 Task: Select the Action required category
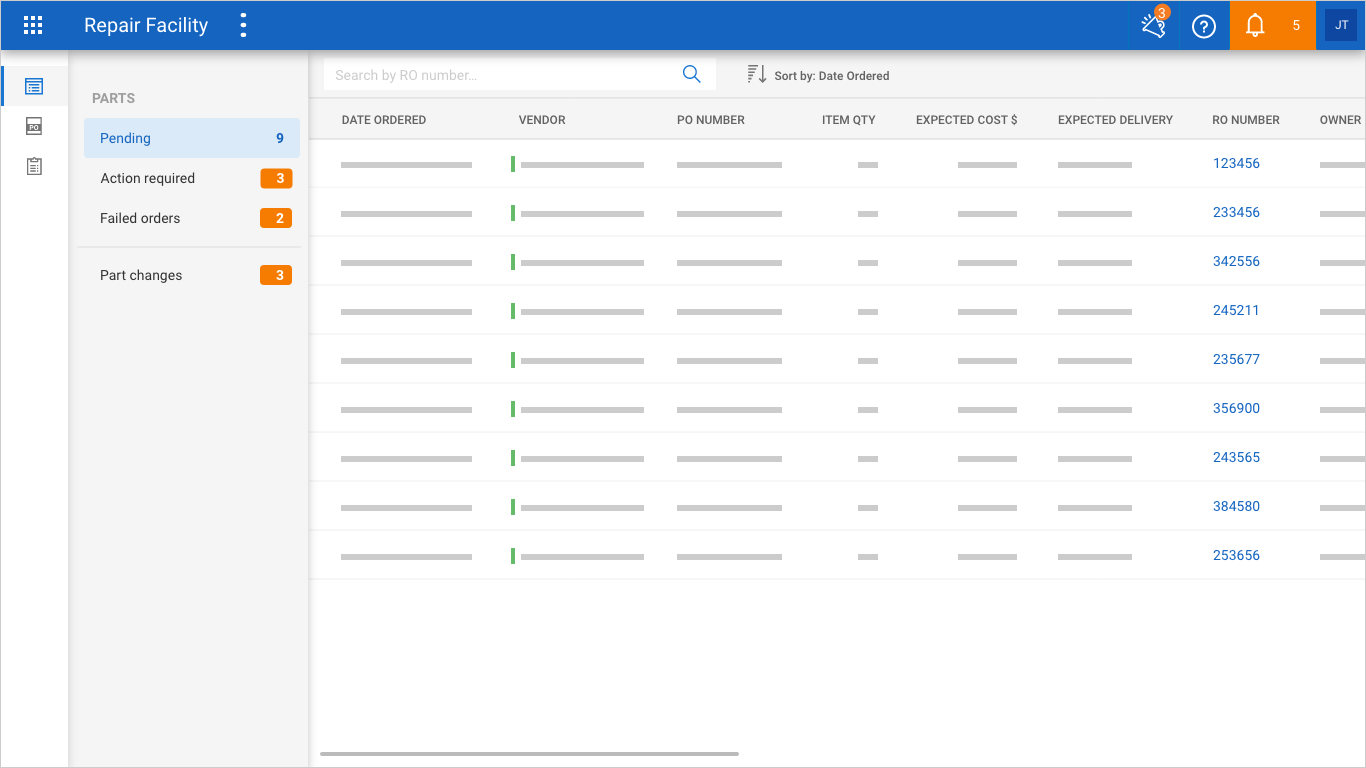(x=192, y=178)
